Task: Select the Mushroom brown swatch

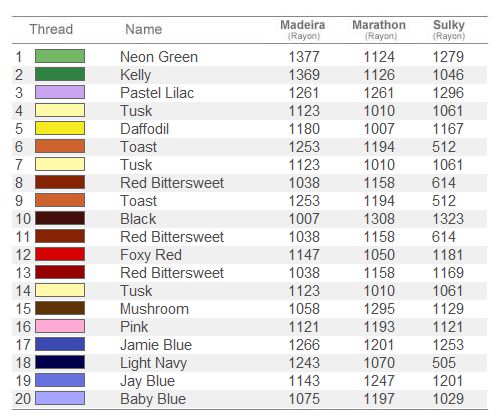Action: (60, 308)
